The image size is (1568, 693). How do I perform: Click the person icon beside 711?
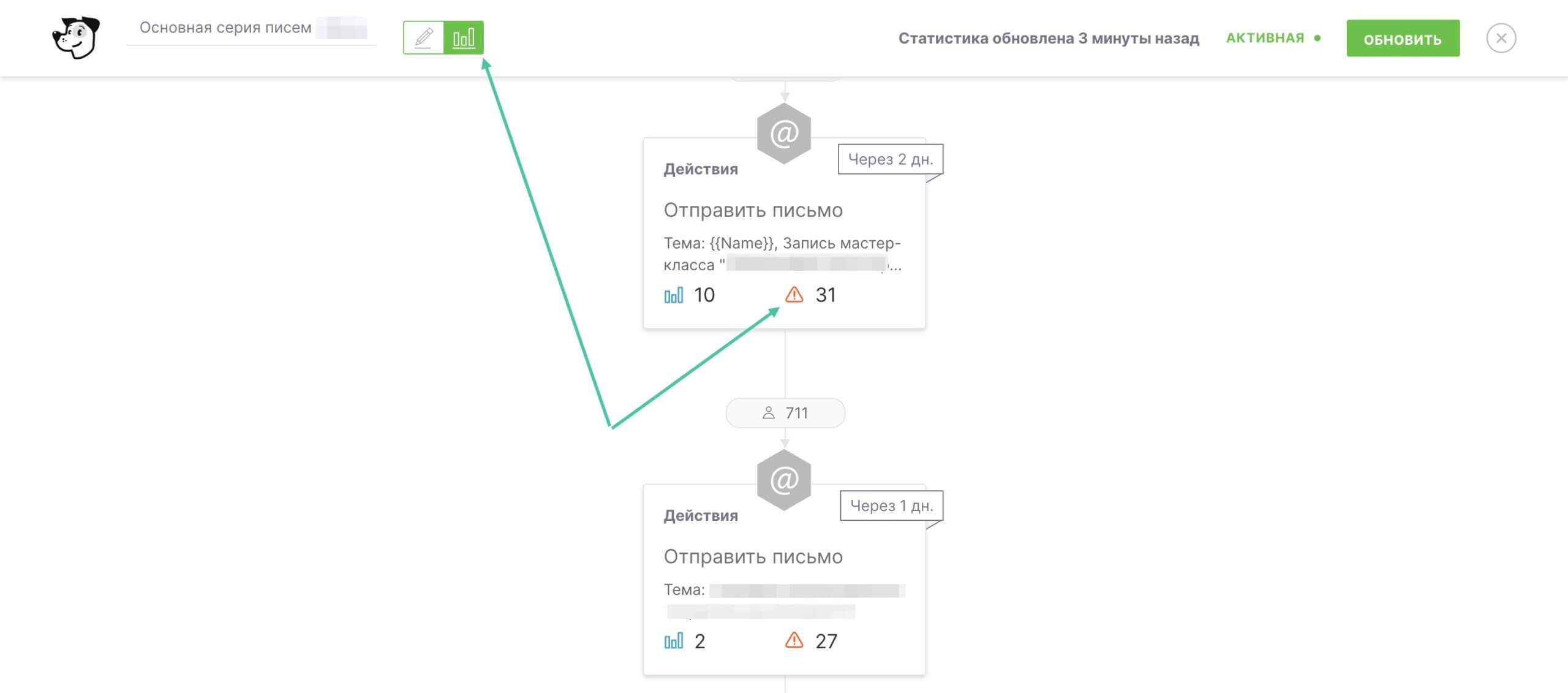[768, 413]
